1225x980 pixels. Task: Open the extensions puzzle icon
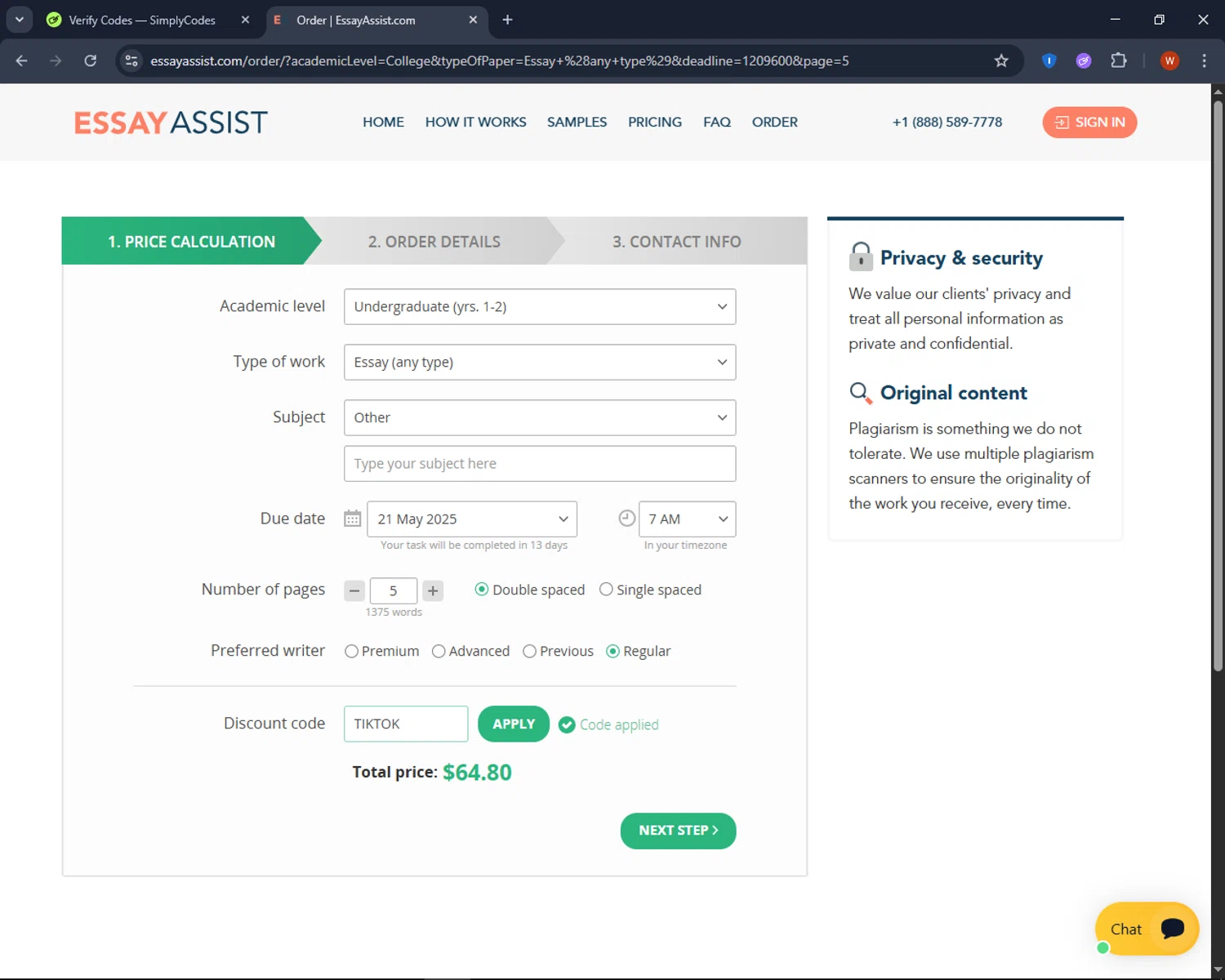pos(1119,60)
